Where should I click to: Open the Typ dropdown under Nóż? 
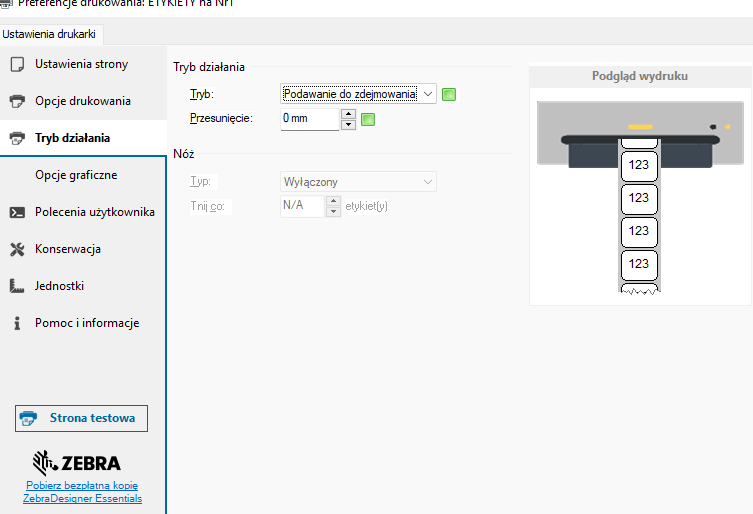[358, 182]
